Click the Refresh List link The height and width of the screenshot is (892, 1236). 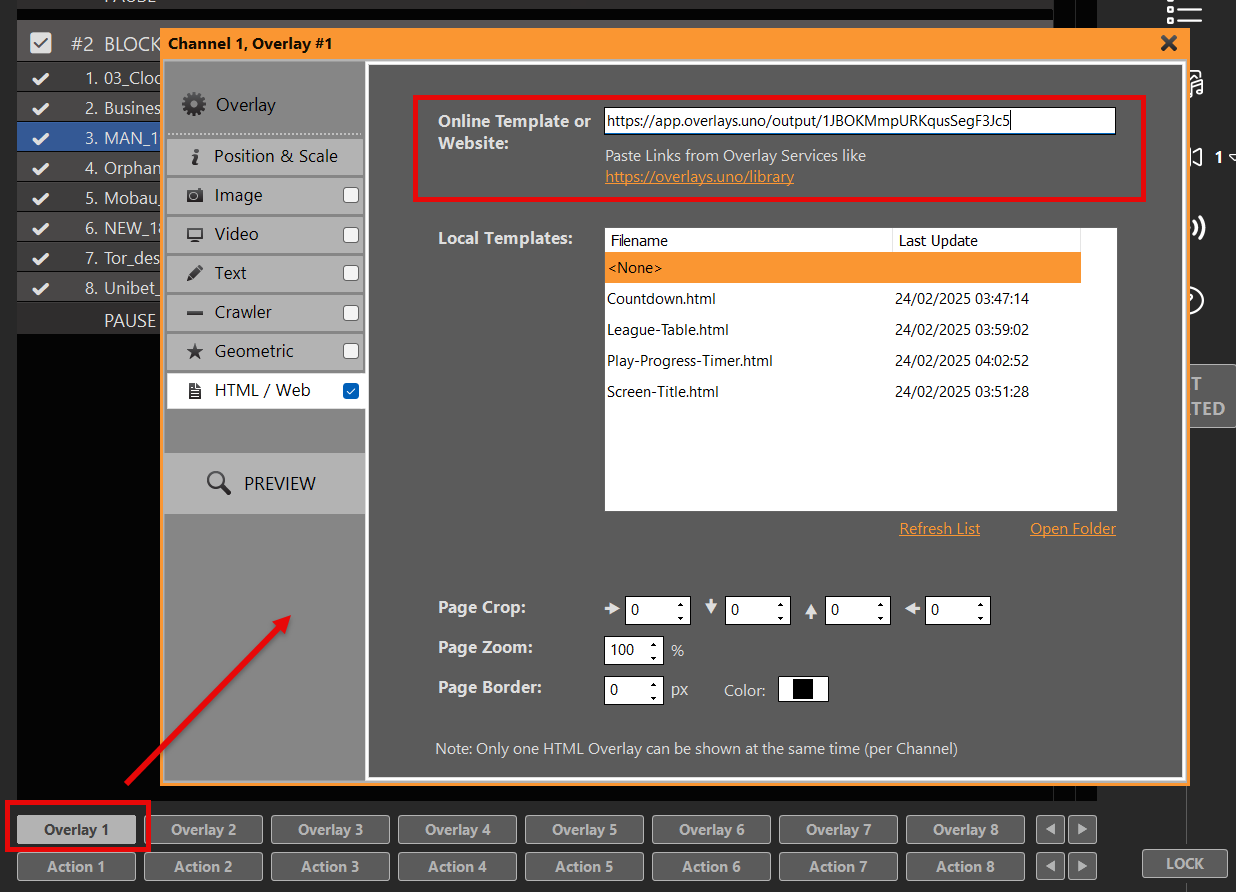pos(939,529)
